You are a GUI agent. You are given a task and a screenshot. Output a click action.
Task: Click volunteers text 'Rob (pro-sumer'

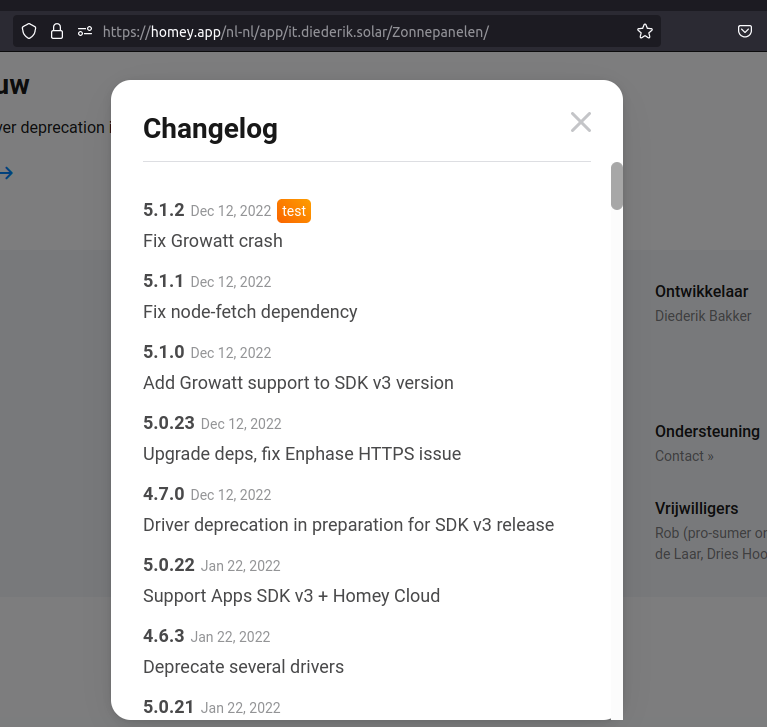pos(702,533)
